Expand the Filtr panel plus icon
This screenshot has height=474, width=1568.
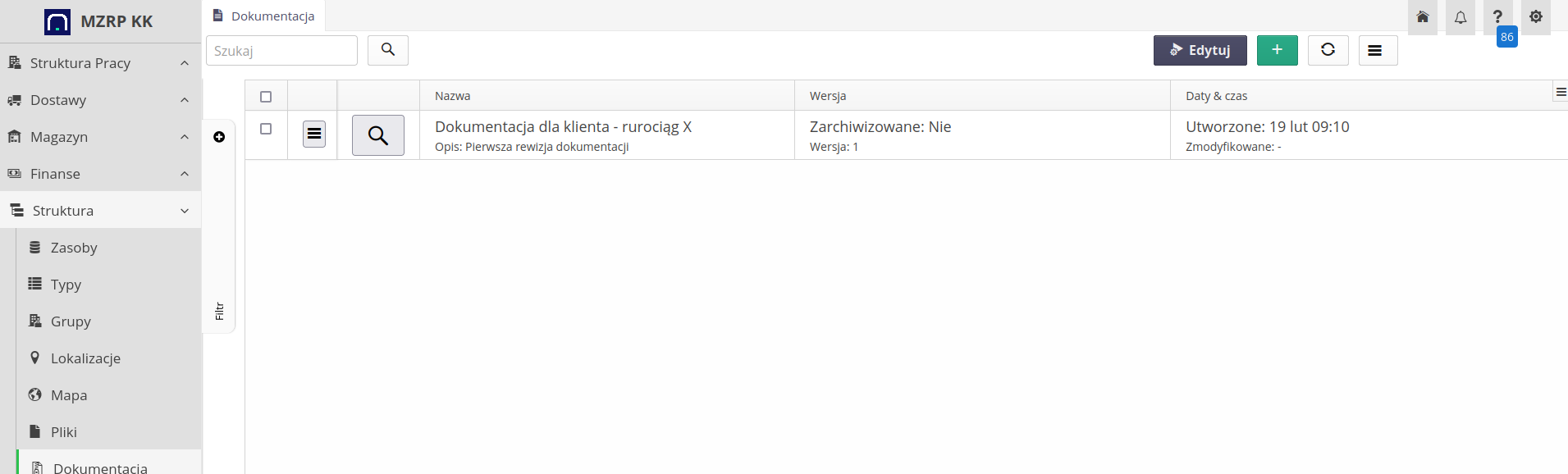[219, 137]
